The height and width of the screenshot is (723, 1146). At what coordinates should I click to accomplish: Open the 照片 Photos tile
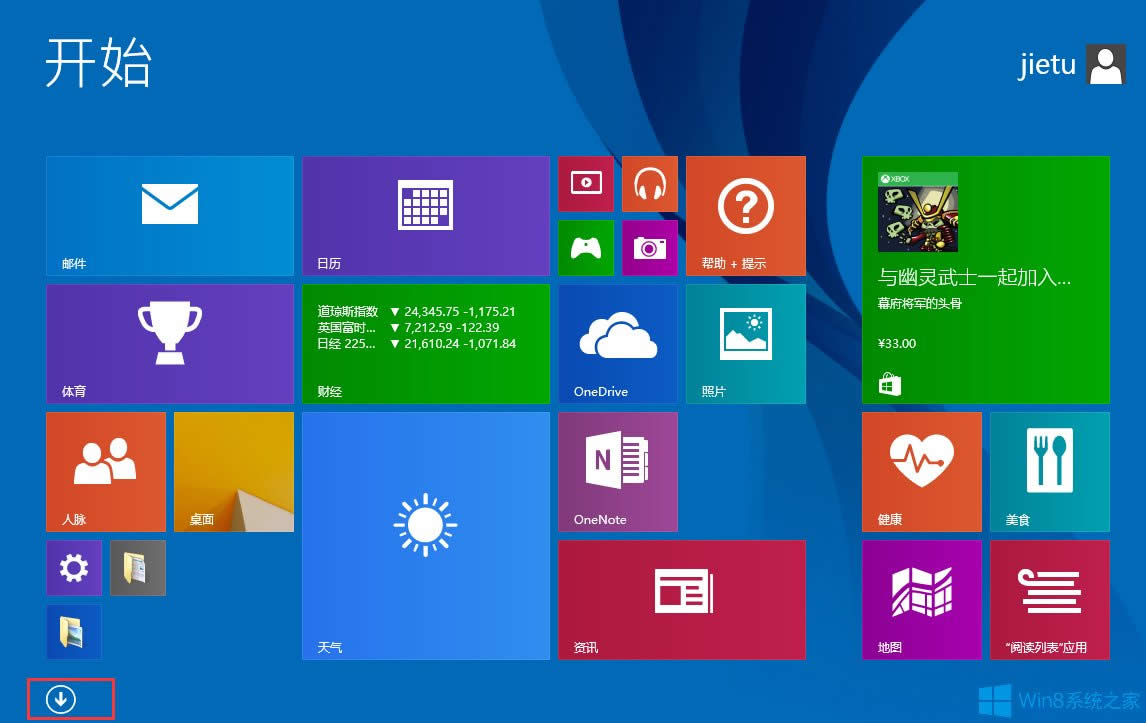(745, 343)
